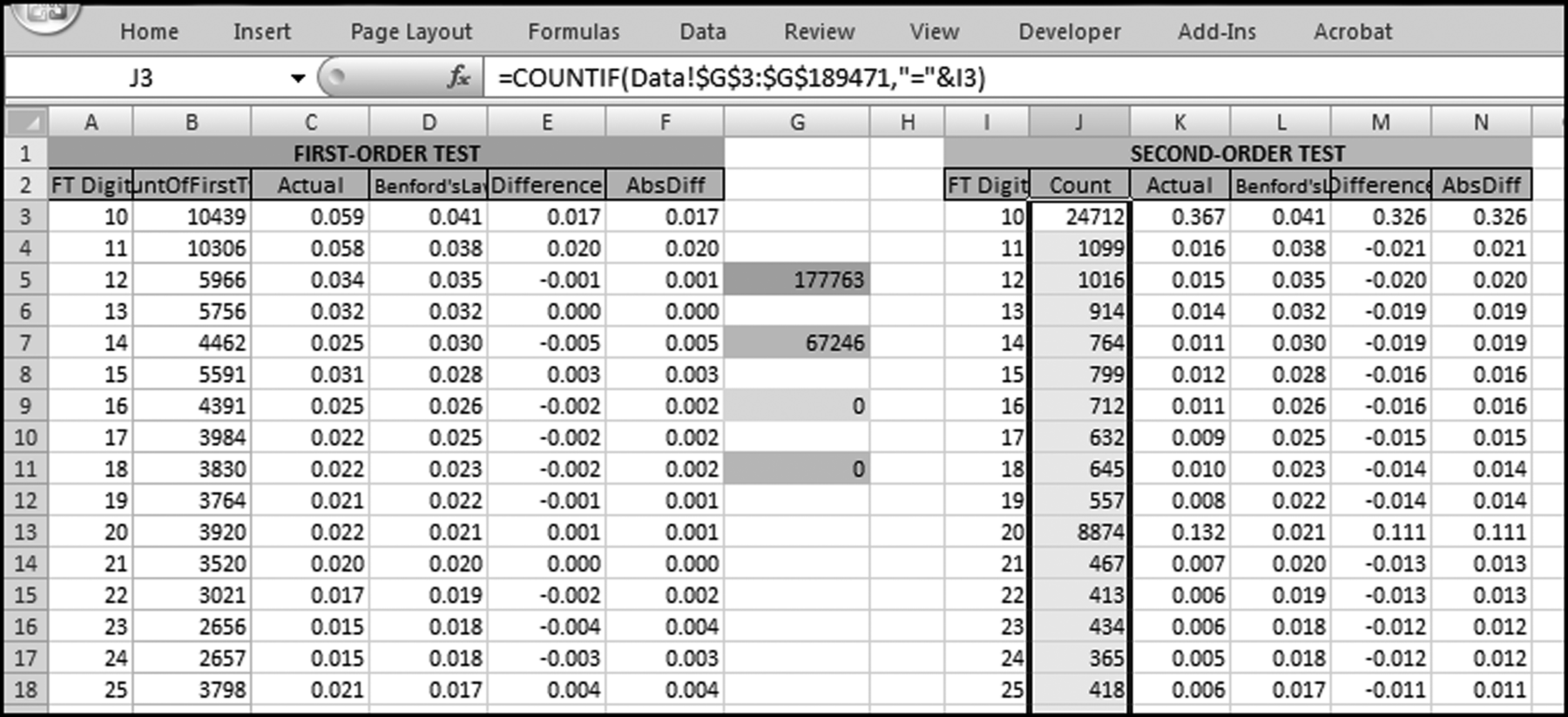
Task: Click the AbsDiff header in column N
Action: pos(1481,185)
